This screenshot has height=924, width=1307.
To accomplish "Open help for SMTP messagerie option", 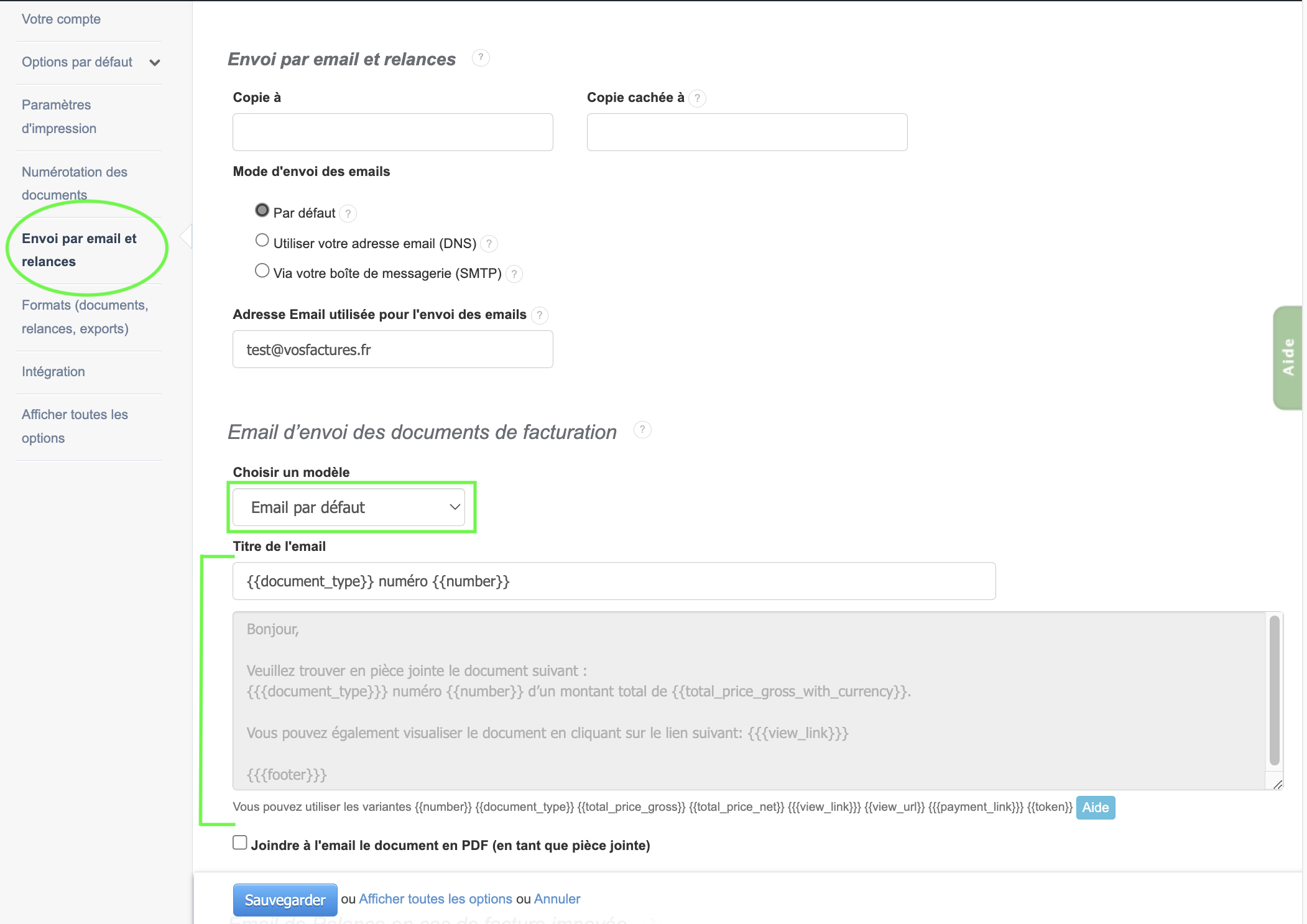I will [x=514, y=274].
